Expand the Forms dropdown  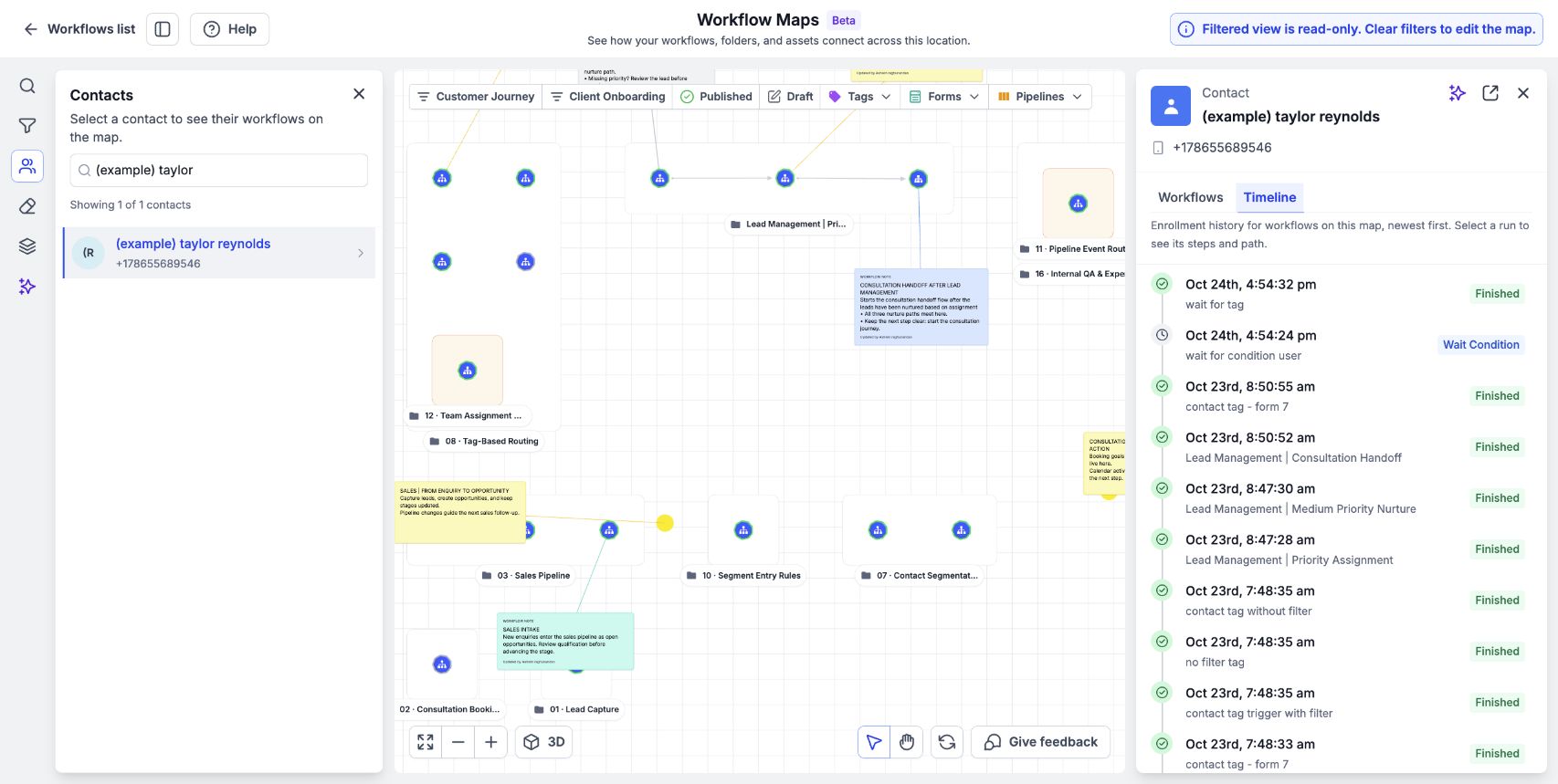[x=944, y=97]
